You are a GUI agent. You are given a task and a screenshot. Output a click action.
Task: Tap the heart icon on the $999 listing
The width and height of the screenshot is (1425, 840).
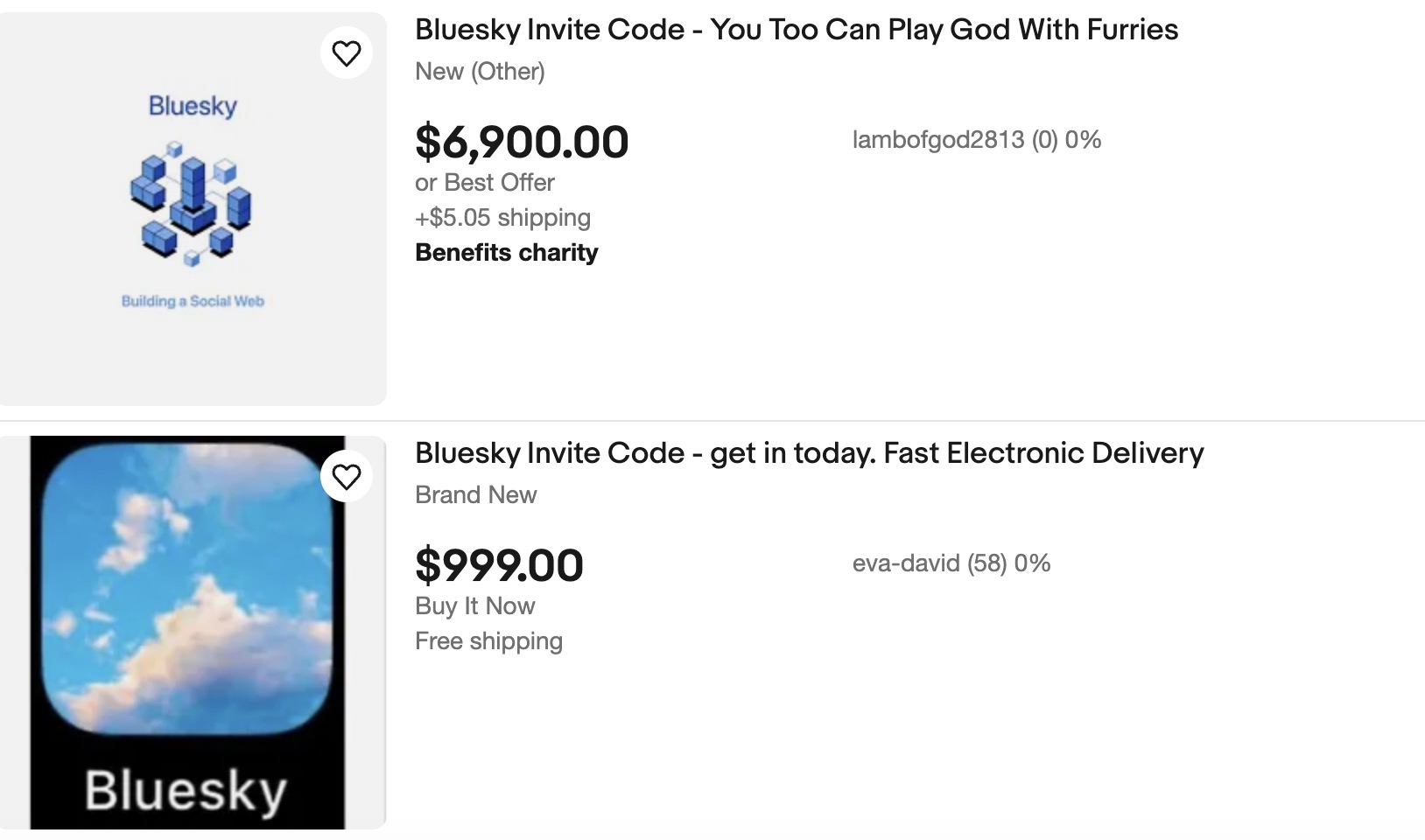click(x=347, y=477)
